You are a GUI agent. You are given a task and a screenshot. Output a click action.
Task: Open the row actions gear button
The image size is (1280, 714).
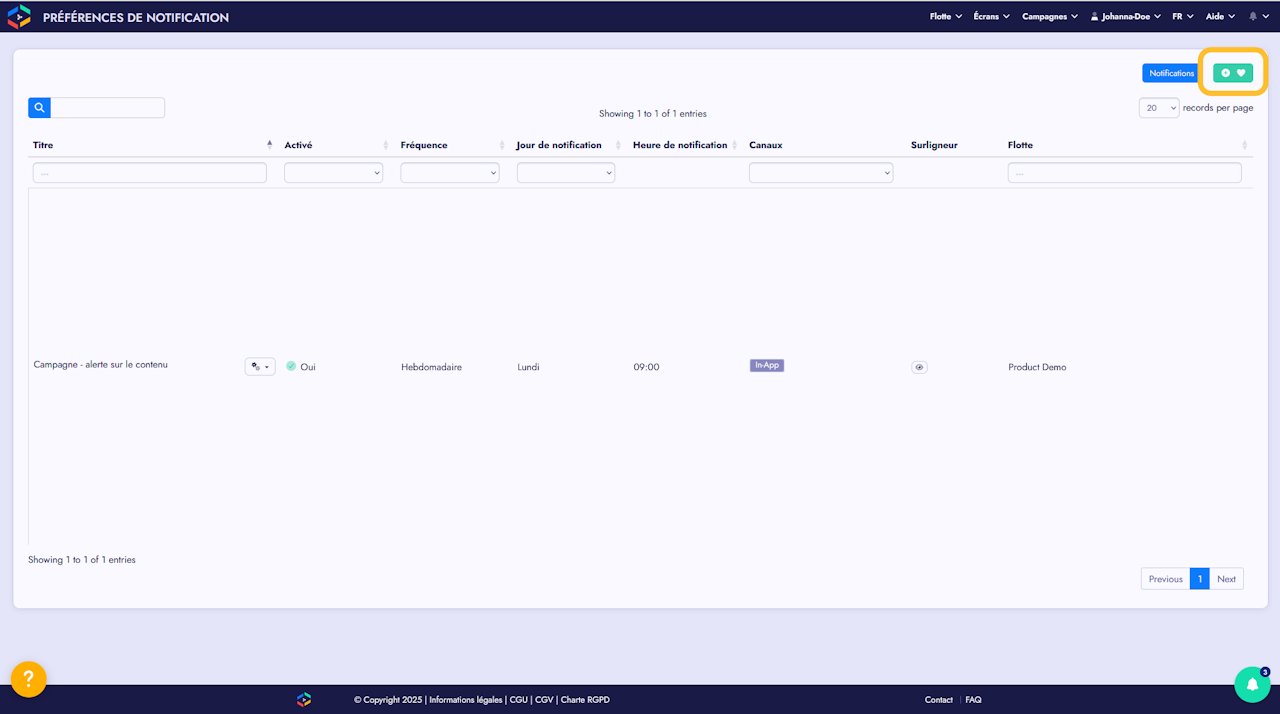pyautogui.click(x=260, y=367)
